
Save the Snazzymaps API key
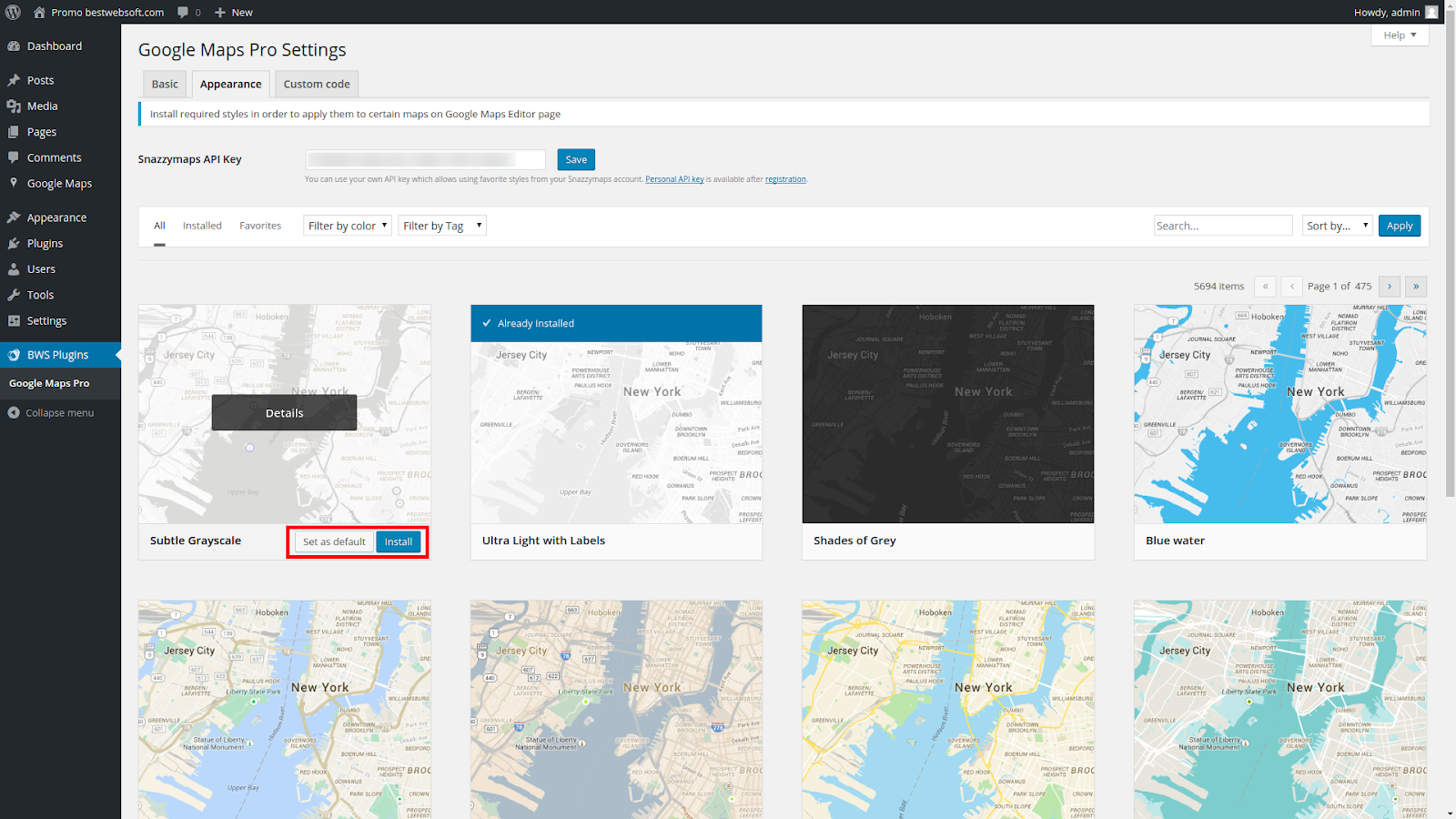pyautogui.click(x=576, y=159)
